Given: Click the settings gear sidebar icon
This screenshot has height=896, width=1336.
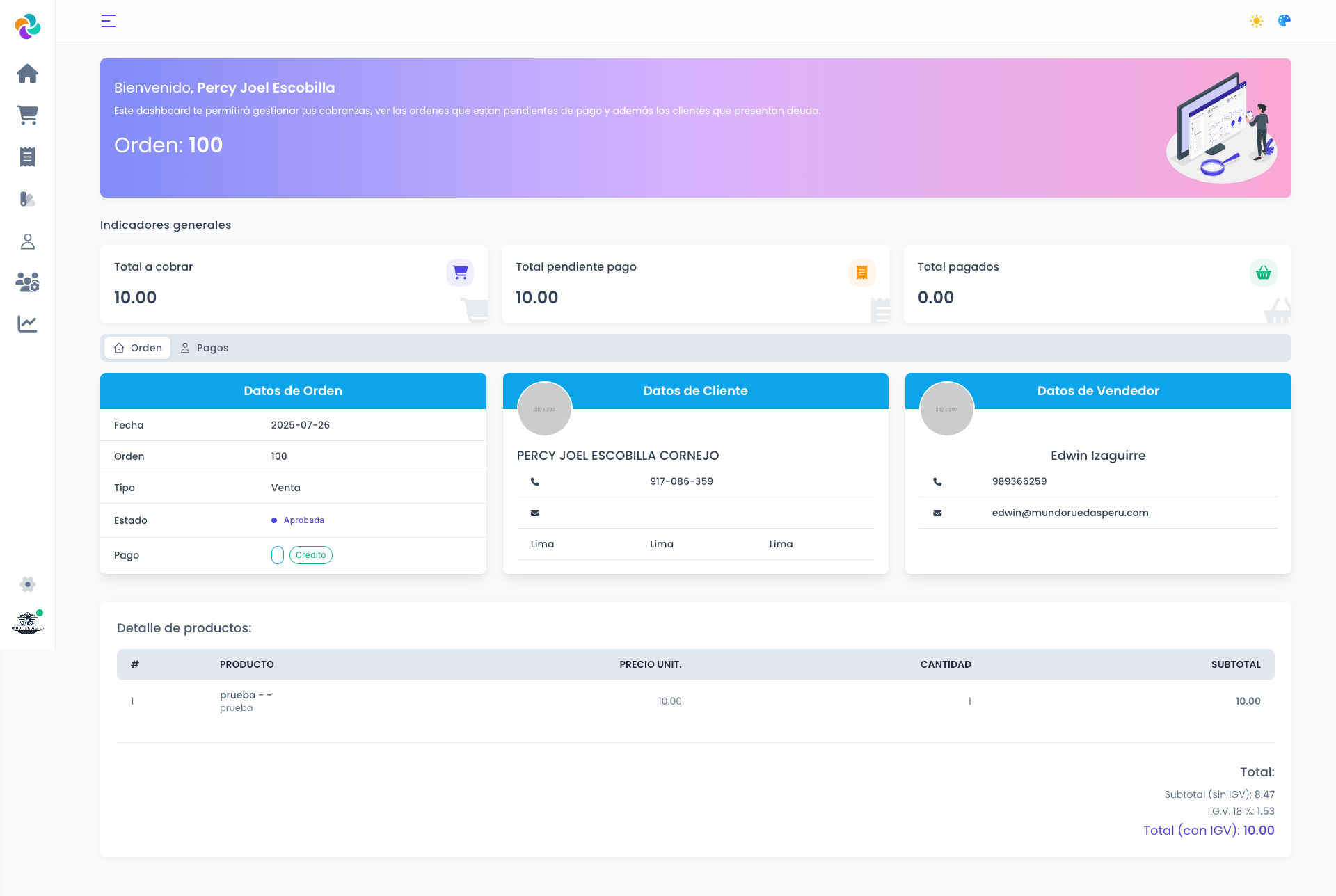Looking at the screenshot, I should pyautogui.click(x=27, y=584).
